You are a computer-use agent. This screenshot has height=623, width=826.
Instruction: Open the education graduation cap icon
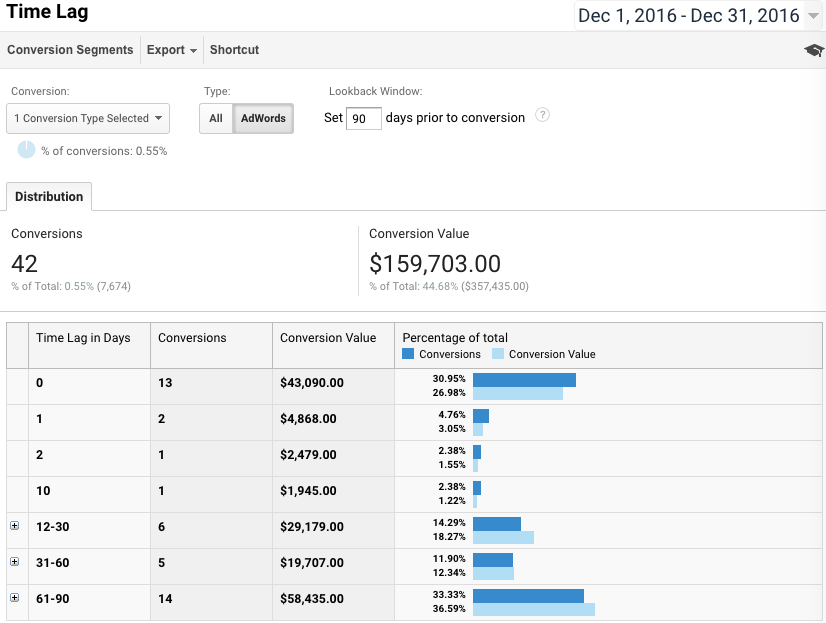pyautogui.click(x=814, y=50)
